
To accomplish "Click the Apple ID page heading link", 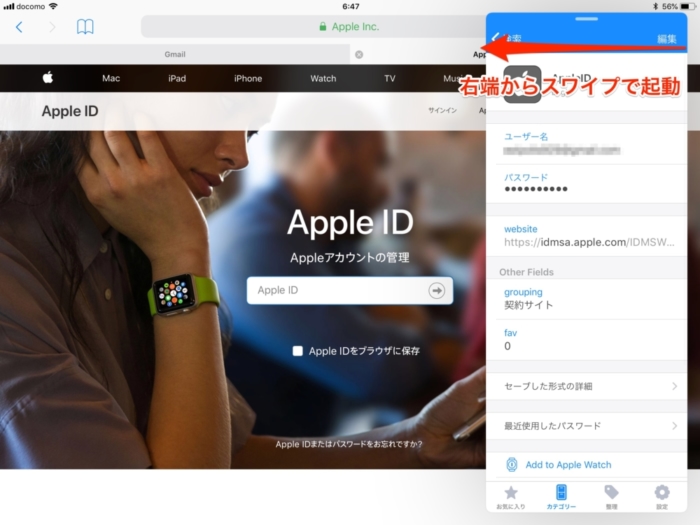I will pyautogui.click(x=70, y=111).
